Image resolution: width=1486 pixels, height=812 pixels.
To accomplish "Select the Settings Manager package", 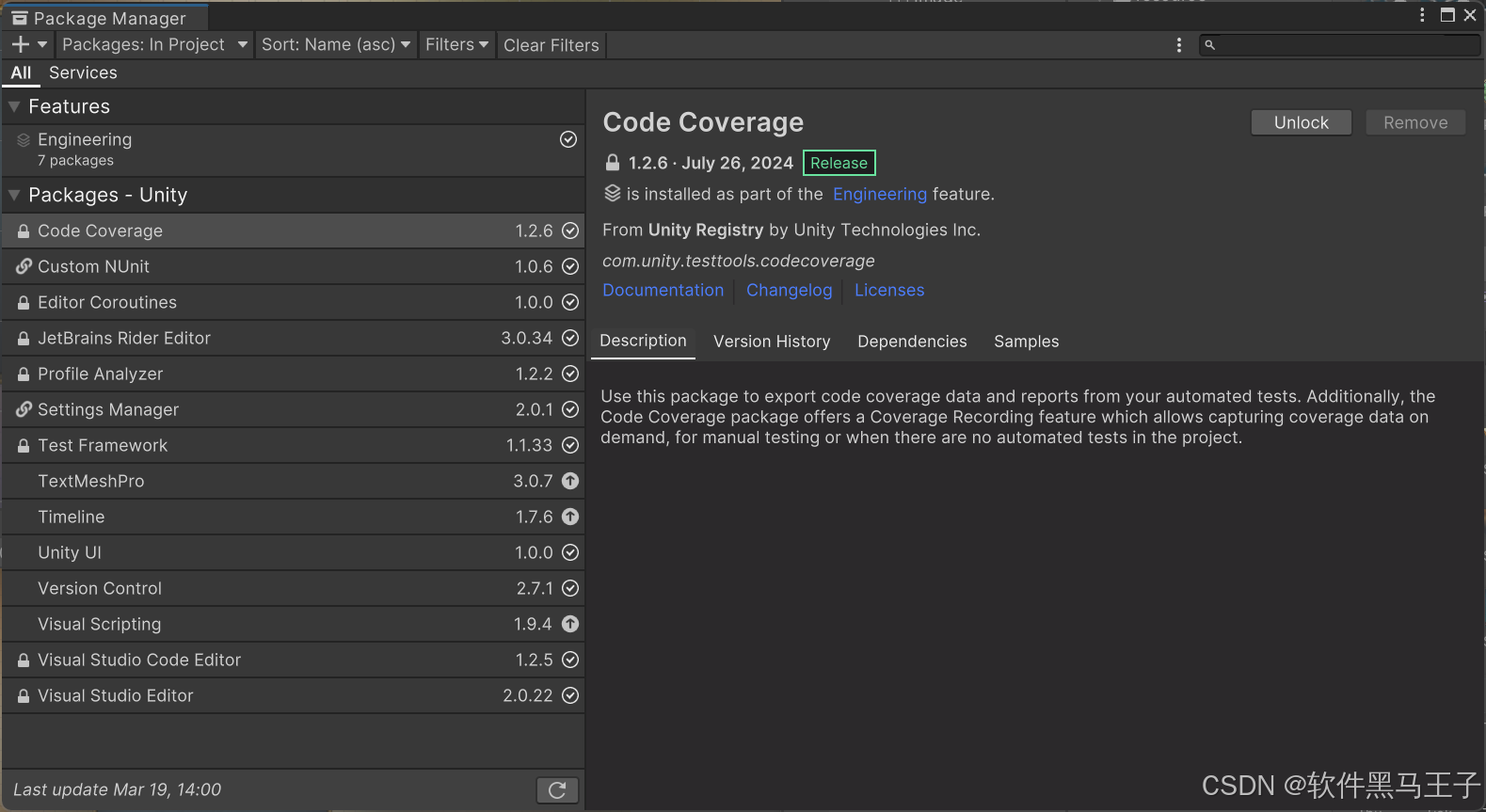I will 293,409.
